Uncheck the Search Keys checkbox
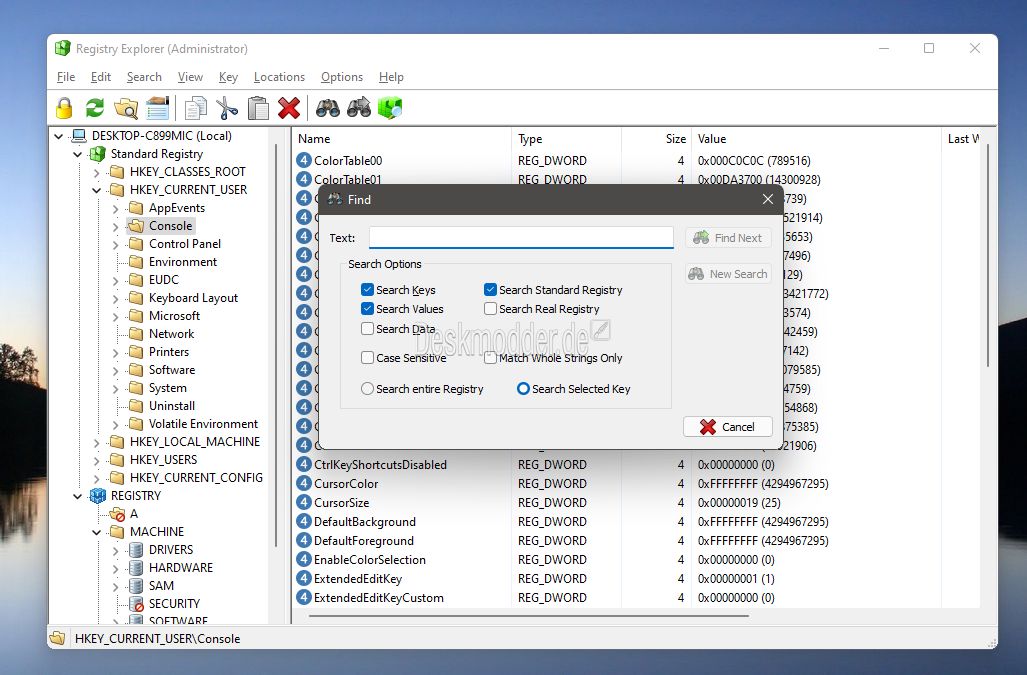The height and width of the screenshot is (675, 1027). [x=367, y=289]
